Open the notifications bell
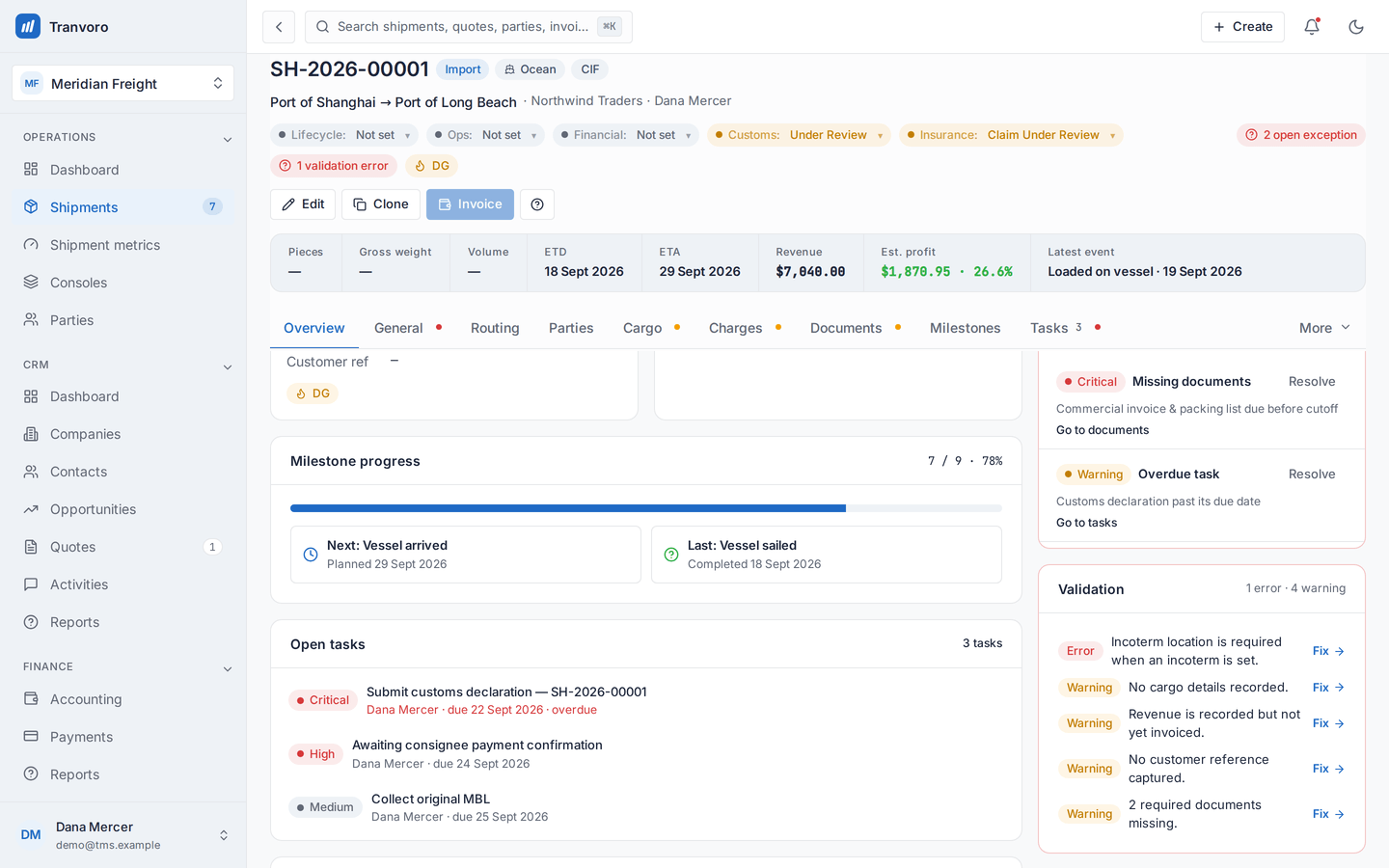Image resolution: width=1389 pixels, height=868 pixels. [1312, 27]
